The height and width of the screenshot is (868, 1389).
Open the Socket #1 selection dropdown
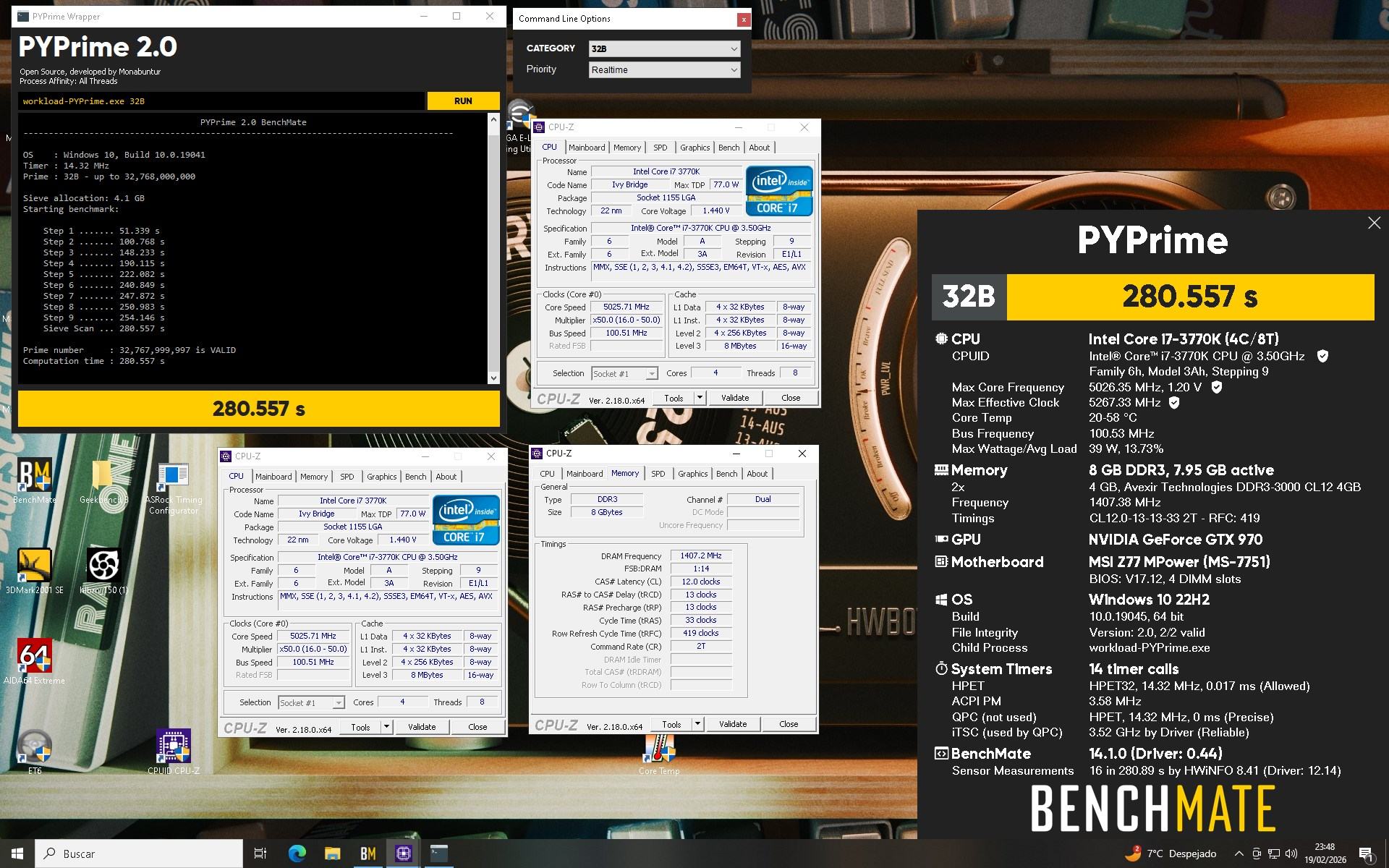(x=624, y=373)
